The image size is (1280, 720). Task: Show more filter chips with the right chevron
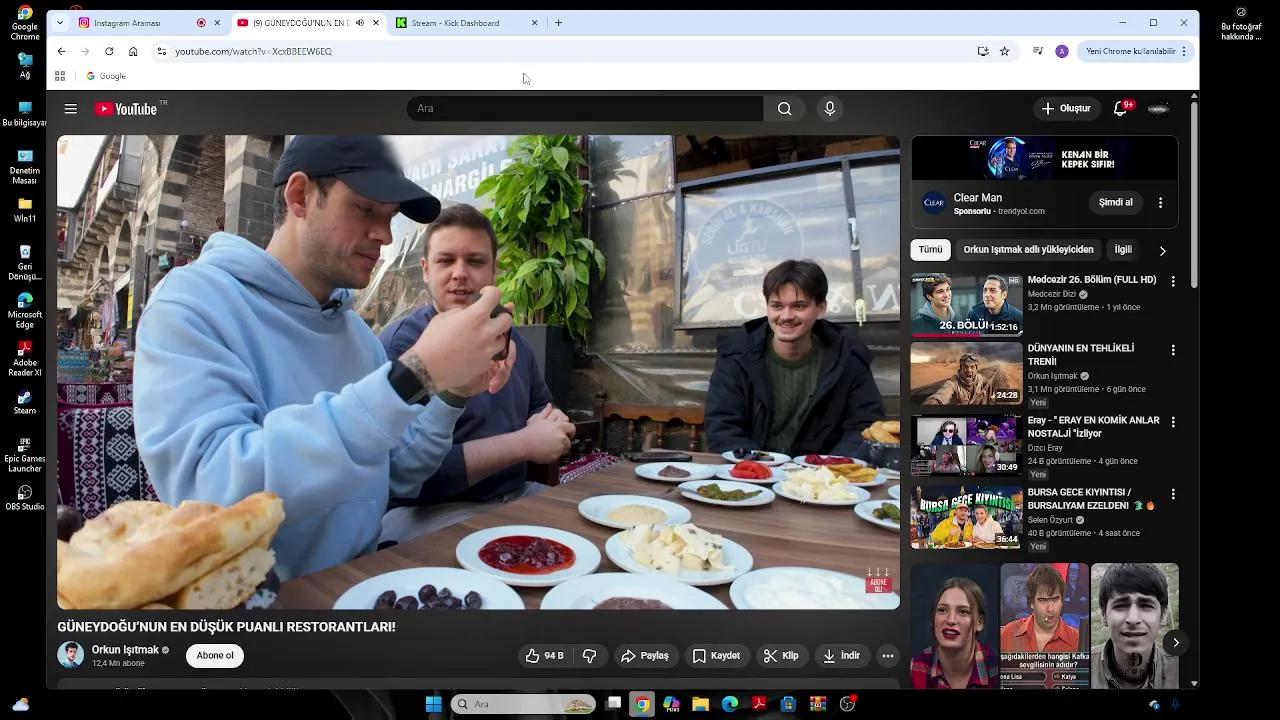point(1162,251)
